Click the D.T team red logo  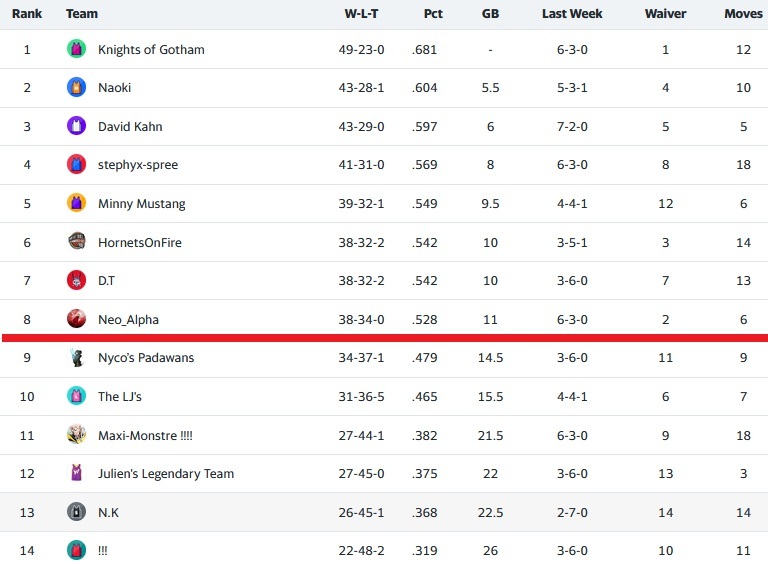76,281
